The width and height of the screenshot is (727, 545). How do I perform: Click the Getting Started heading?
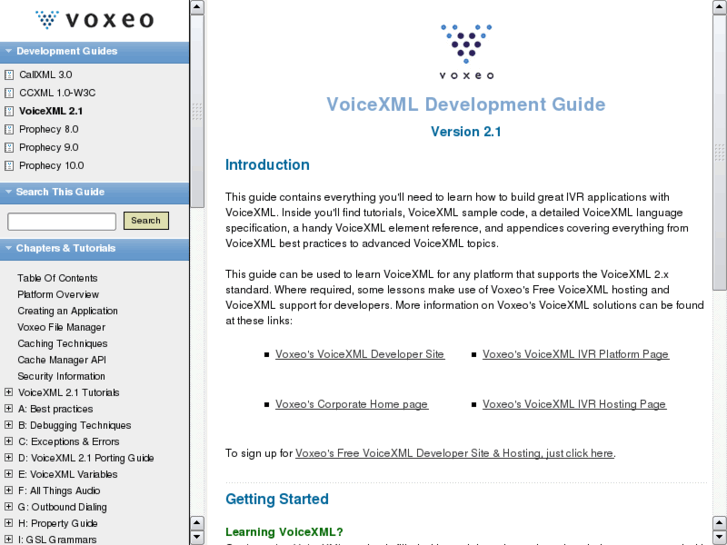pyautogui.click(x=277, y=499)
